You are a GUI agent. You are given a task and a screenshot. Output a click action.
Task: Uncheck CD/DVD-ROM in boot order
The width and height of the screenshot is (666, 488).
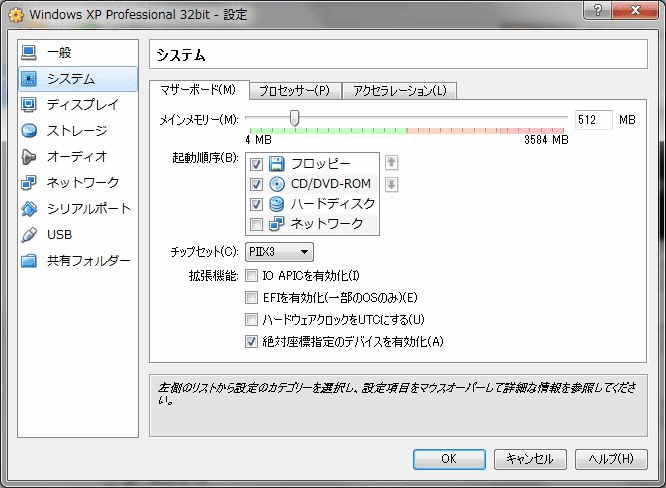tap(256, 184)
